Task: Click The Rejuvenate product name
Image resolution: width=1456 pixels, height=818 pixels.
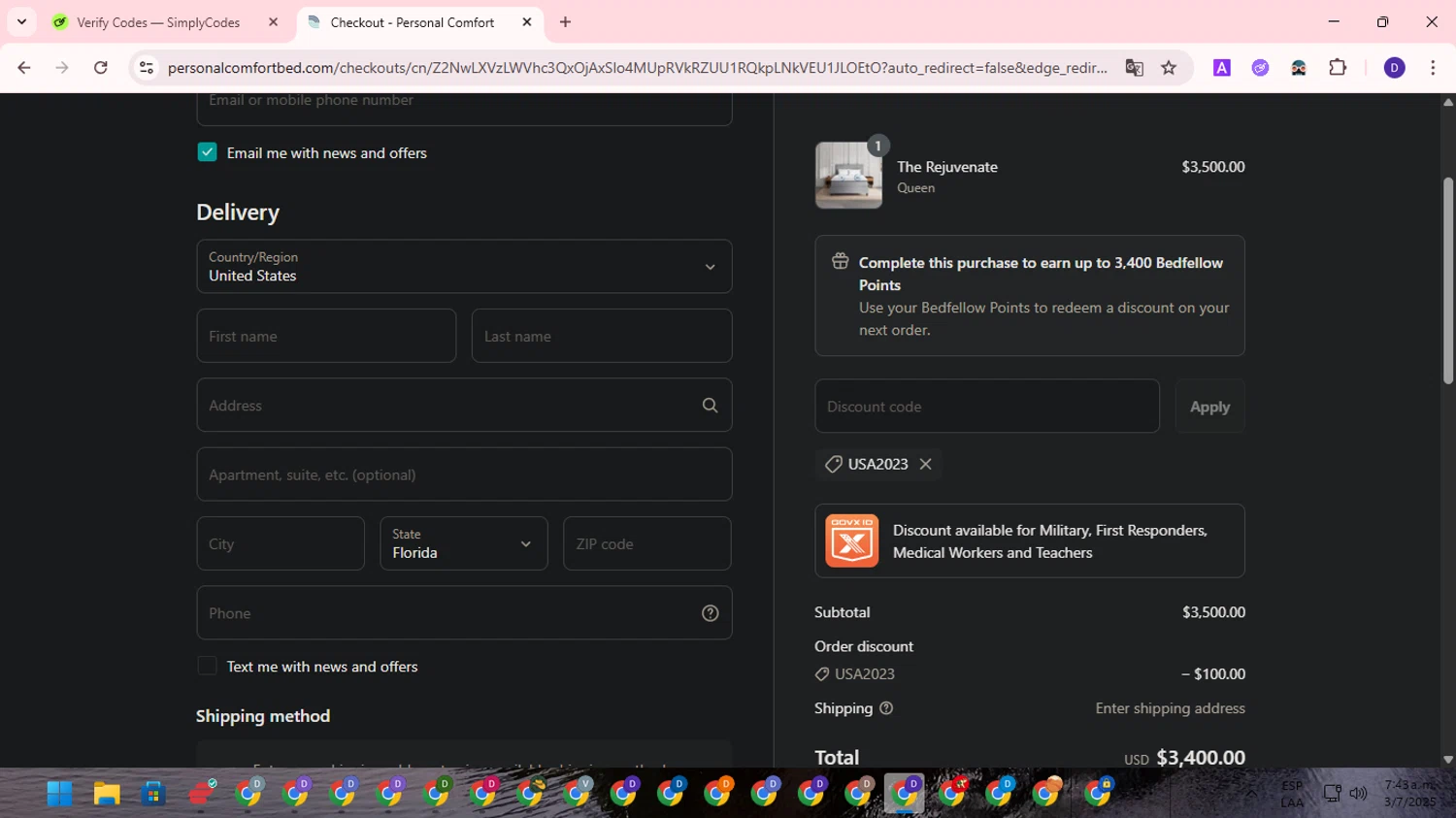Action: click(947, 167)
